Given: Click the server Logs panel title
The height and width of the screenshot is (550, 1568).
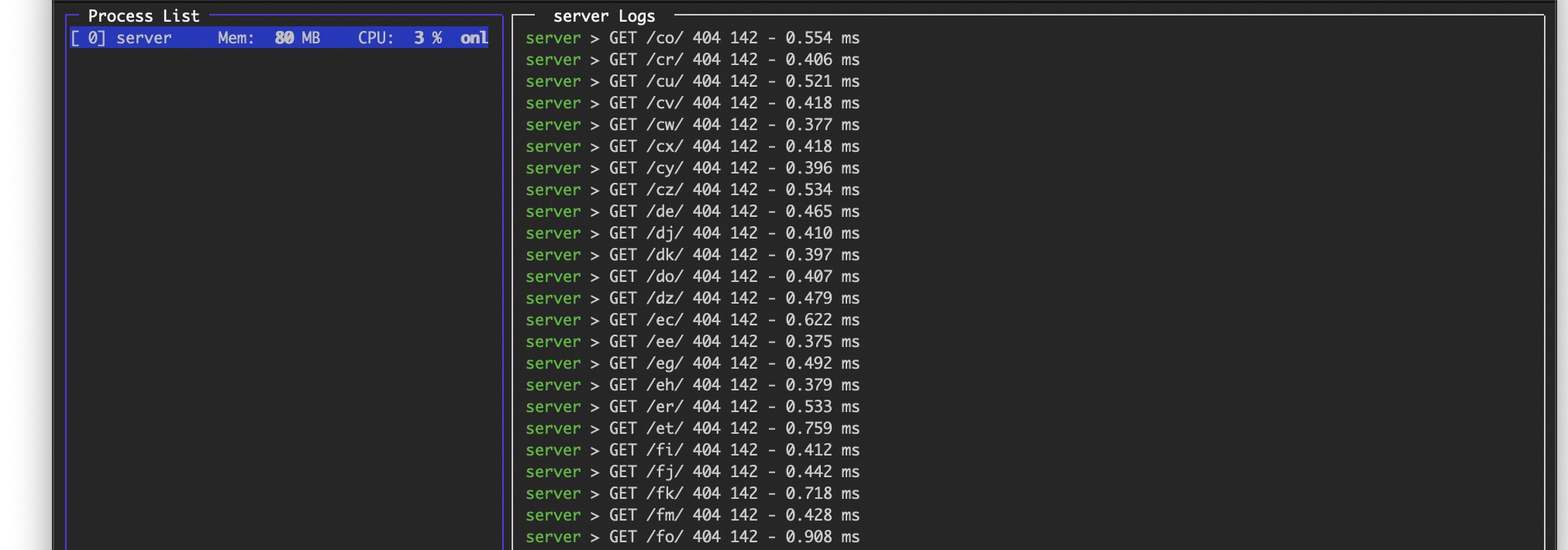Looking at the screenshot, I should pyautogui.click(x=604, y=15).
